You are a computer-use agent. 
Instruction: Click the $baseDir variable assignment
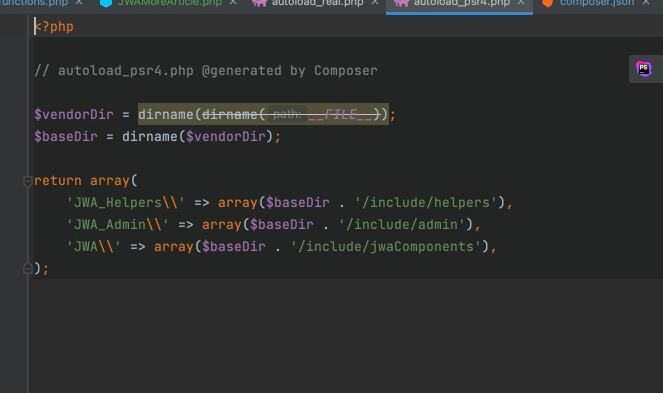click(66, 137)
